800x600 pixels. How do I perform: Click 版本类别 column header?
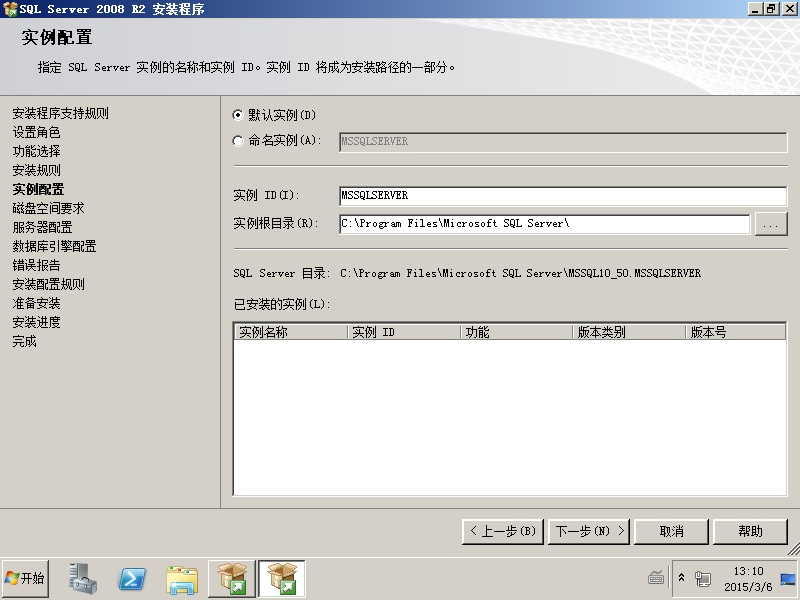point(629,332)
